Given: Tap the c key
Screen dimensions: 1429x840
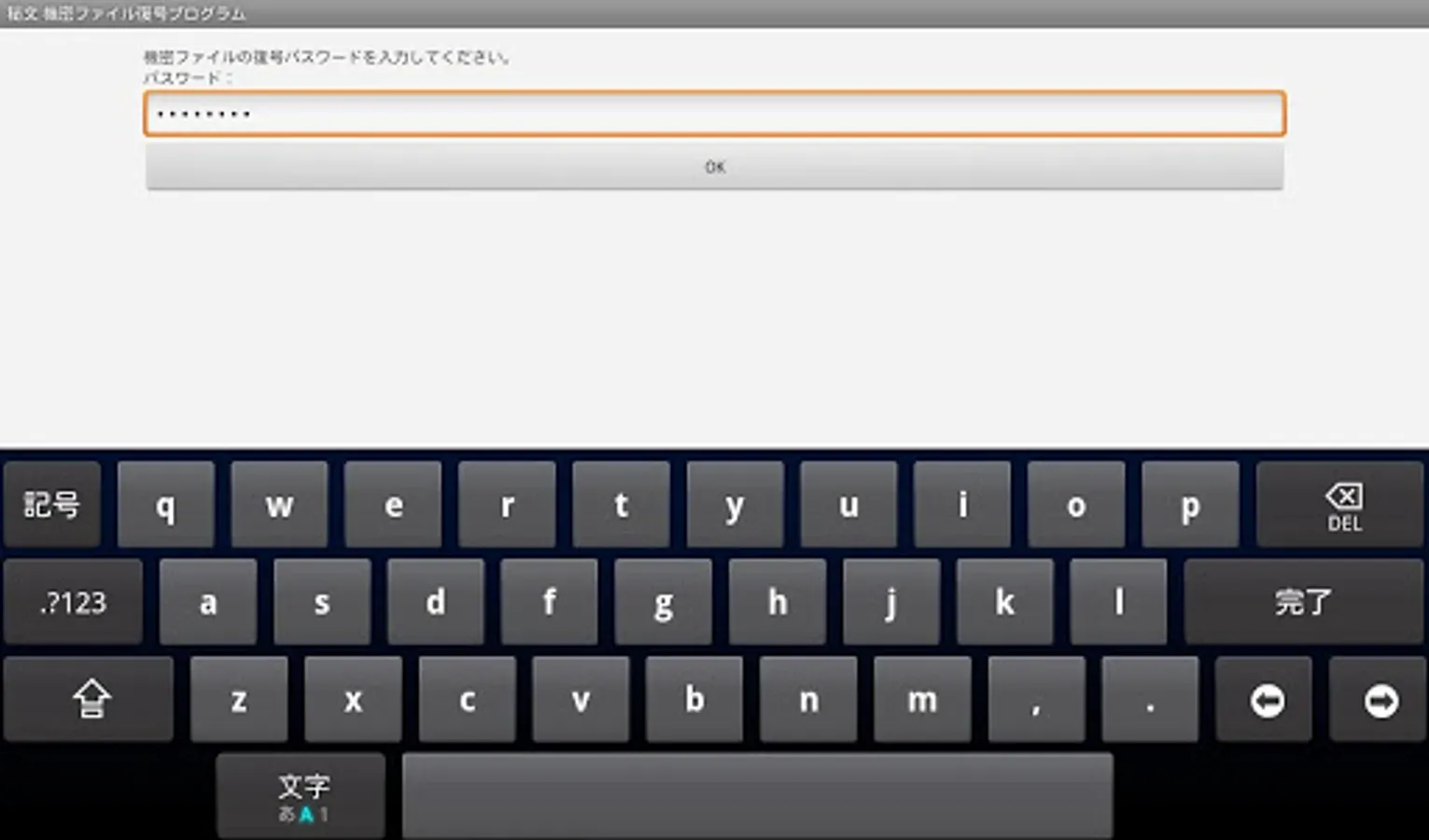Looking at the screenshot, I should (467, 699).
